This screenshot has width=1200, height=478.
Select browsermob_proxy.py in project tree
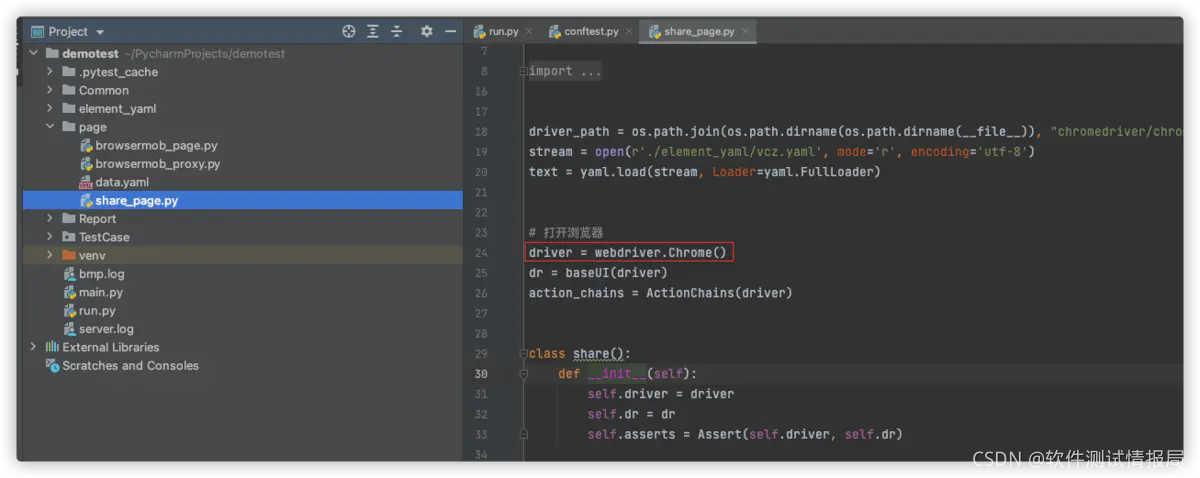pos(241,164)
